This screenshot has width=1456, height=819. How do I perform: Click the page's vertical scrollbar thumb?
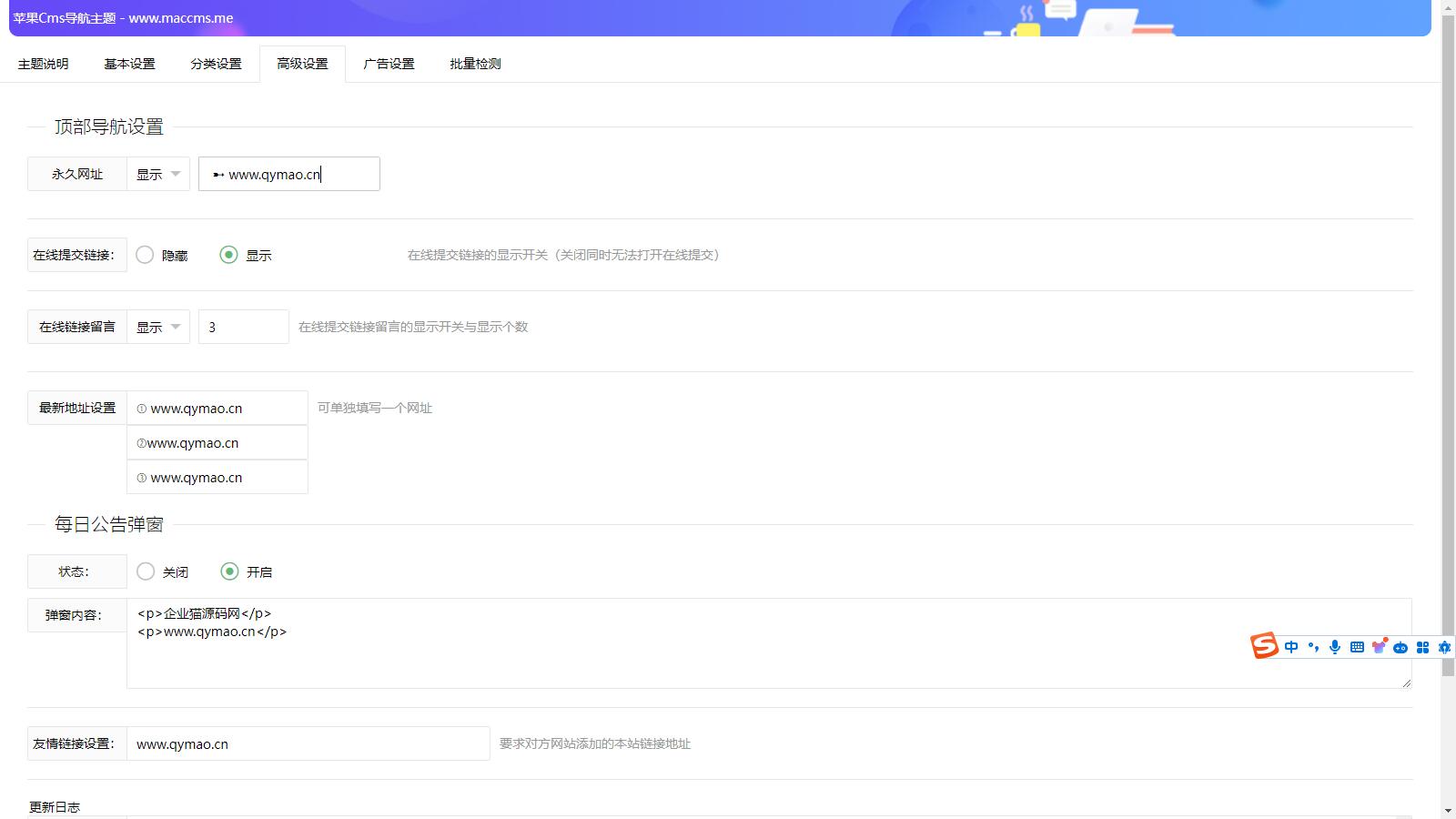(x=1448, y=346)
